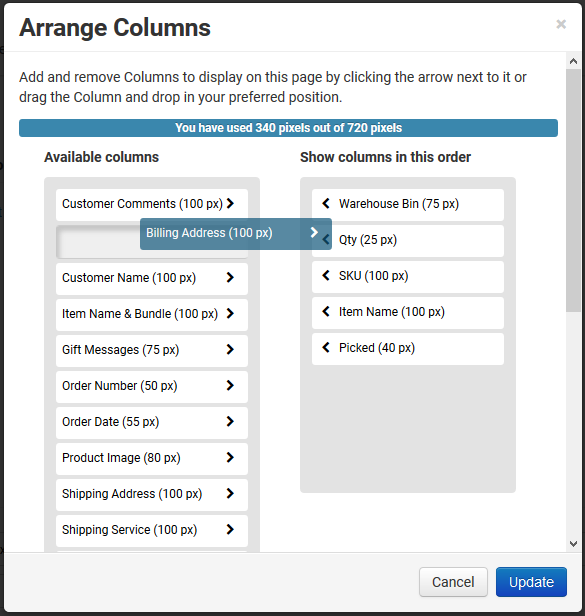Click Show columns in this order heading

385,157
